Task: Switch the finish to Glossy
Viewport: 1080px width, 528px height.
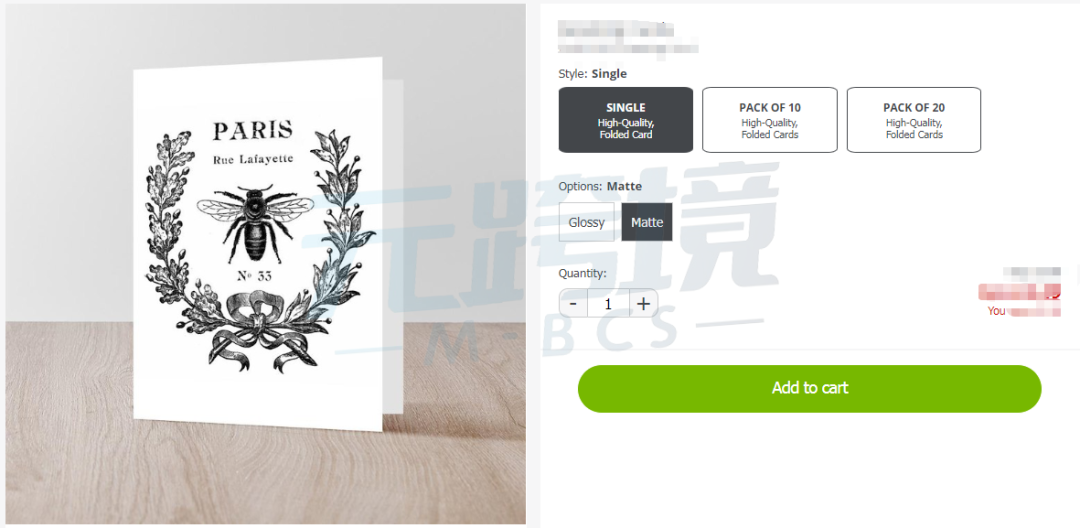Action: [586, 222]
